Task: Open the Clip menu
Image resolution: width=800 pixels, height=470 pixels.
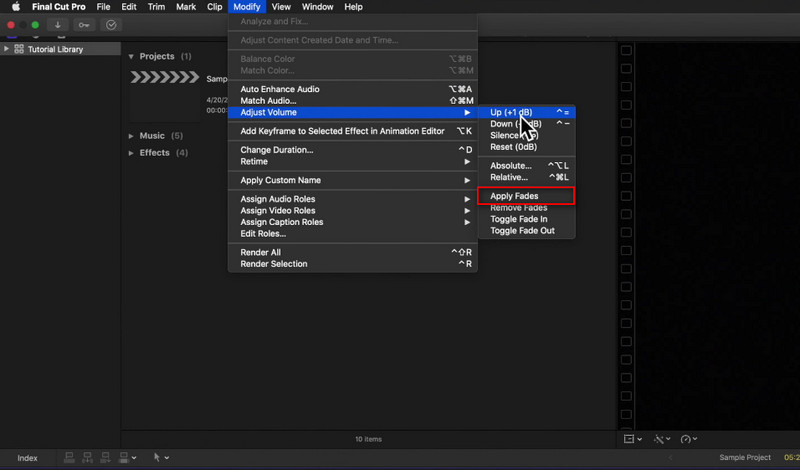Action: 214,7
